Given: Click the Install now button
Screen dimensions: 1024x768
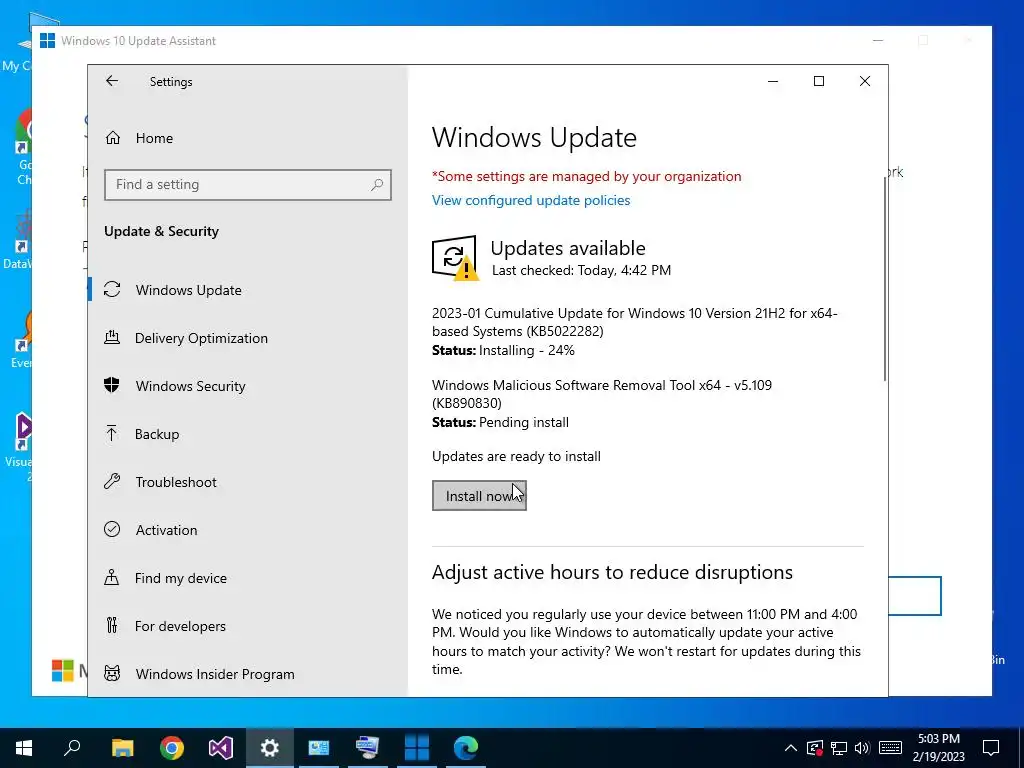Looking at the screenshot, I should (x=479, y=496).
